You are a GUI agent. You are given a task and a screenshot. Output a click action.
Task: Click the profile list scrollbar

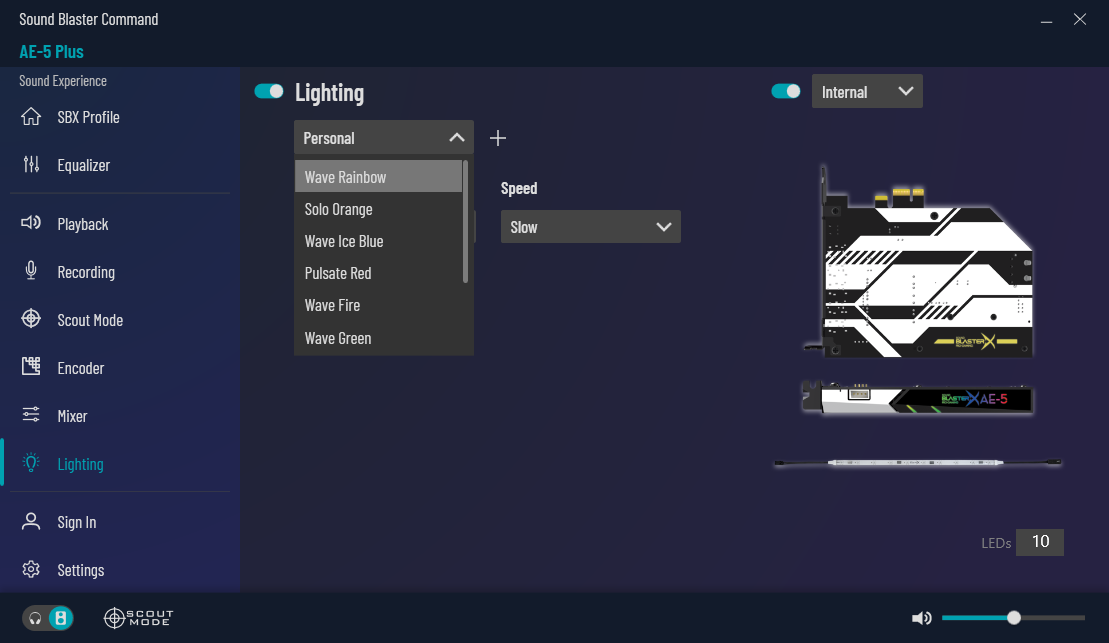click(465, 221)
